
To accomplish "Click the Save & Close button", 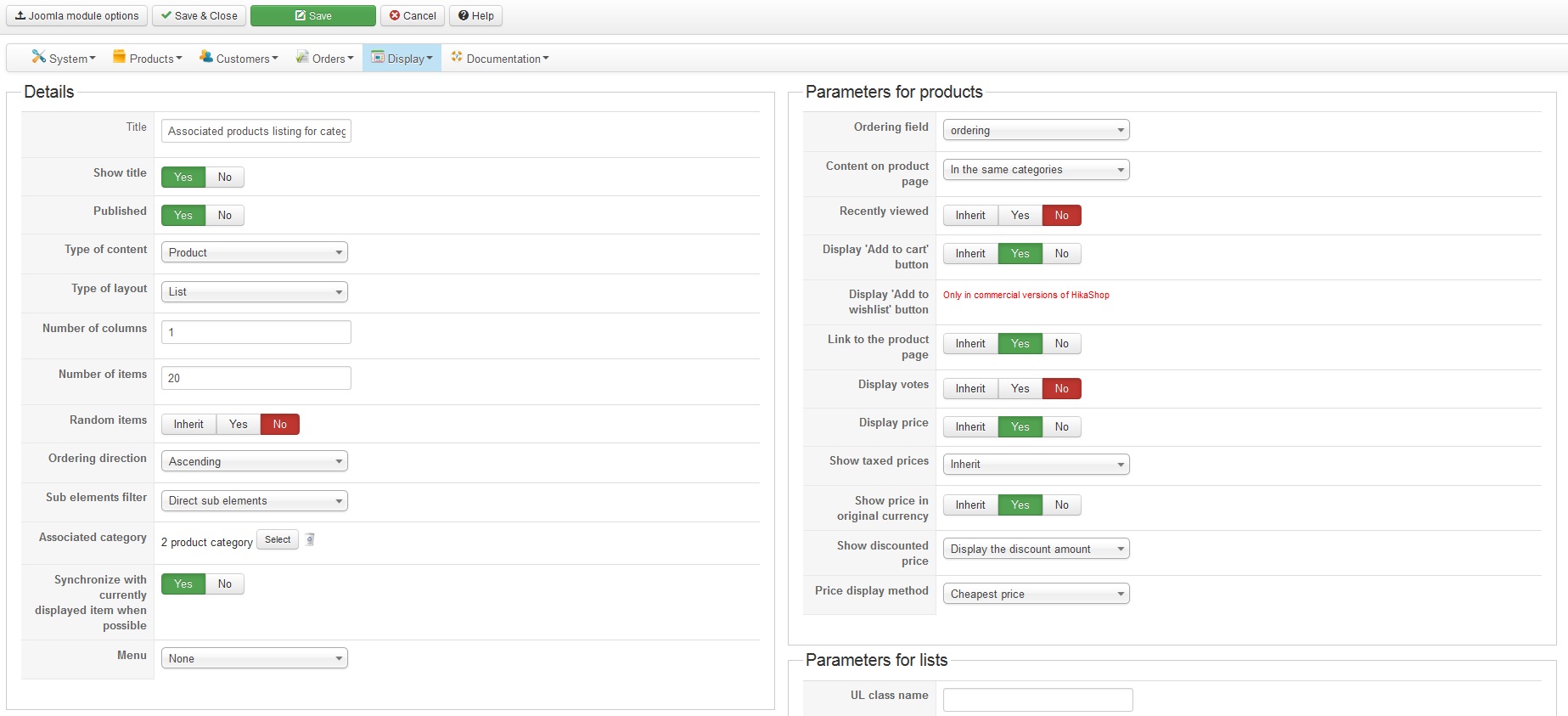I will [x=200, y=16].
